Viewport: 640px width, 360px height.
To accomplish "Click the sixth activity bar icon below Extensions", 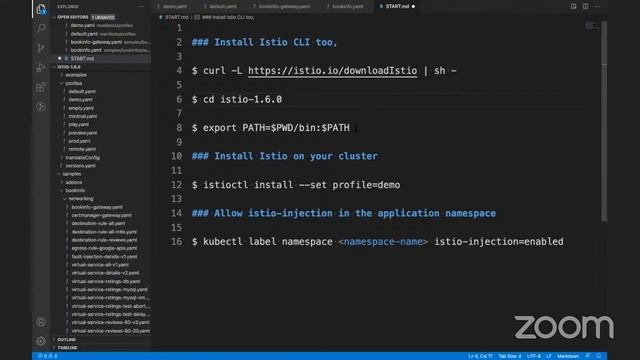I will (41, 107).
